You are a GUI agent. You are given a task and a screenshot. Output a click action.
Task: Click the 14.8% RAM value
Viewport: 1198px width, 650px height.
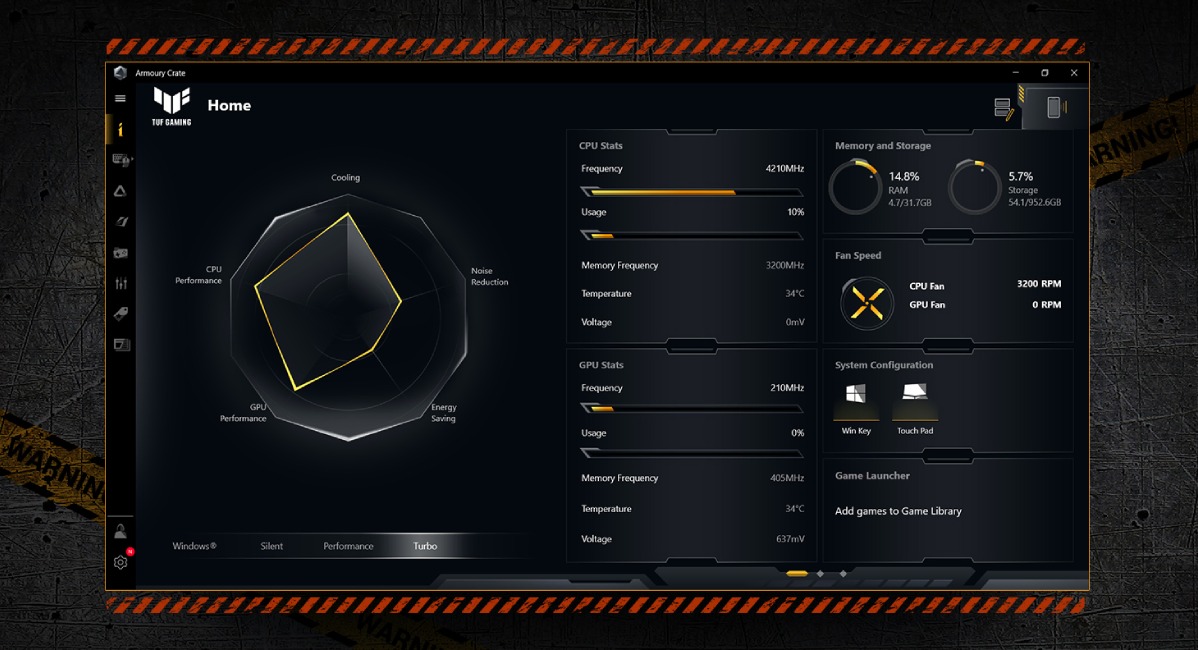pyautogui.click(x=903, y=176)
